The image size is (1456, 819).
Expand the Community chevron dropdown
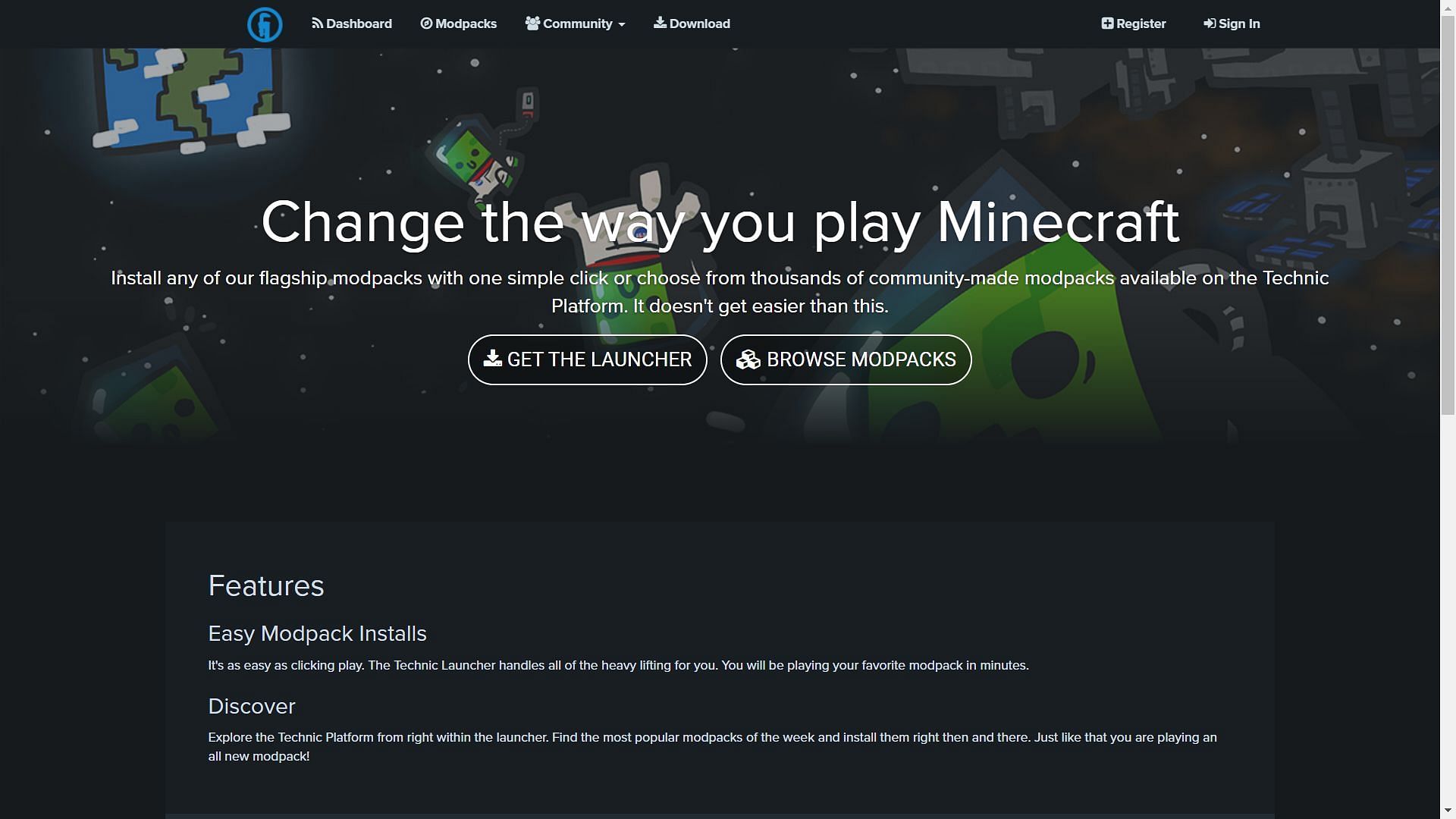point(621,23)
